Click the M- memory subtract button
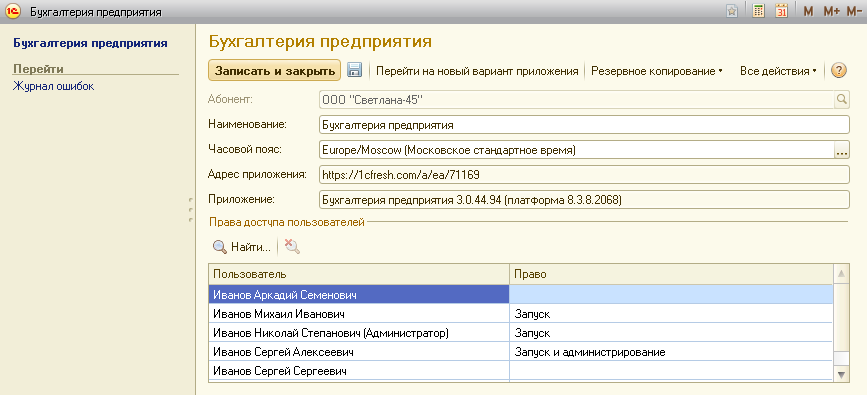This screenshot has width=867, height=395. click(855, 12)
